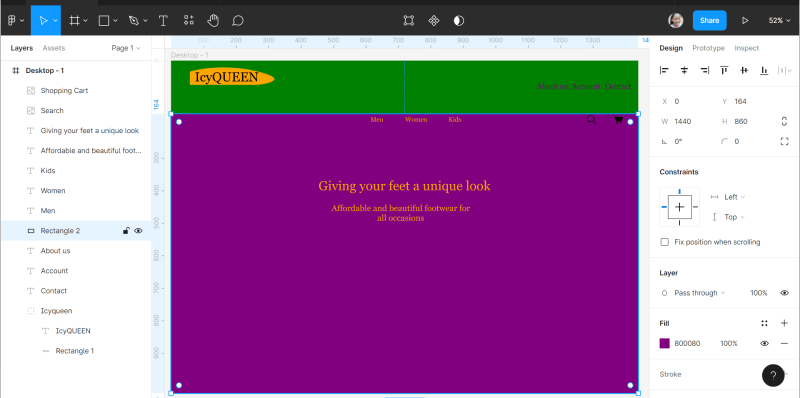Align selection horizontal centers
Image resolution: width=800 pixels, height=398 pixels.
click(684, 70)
